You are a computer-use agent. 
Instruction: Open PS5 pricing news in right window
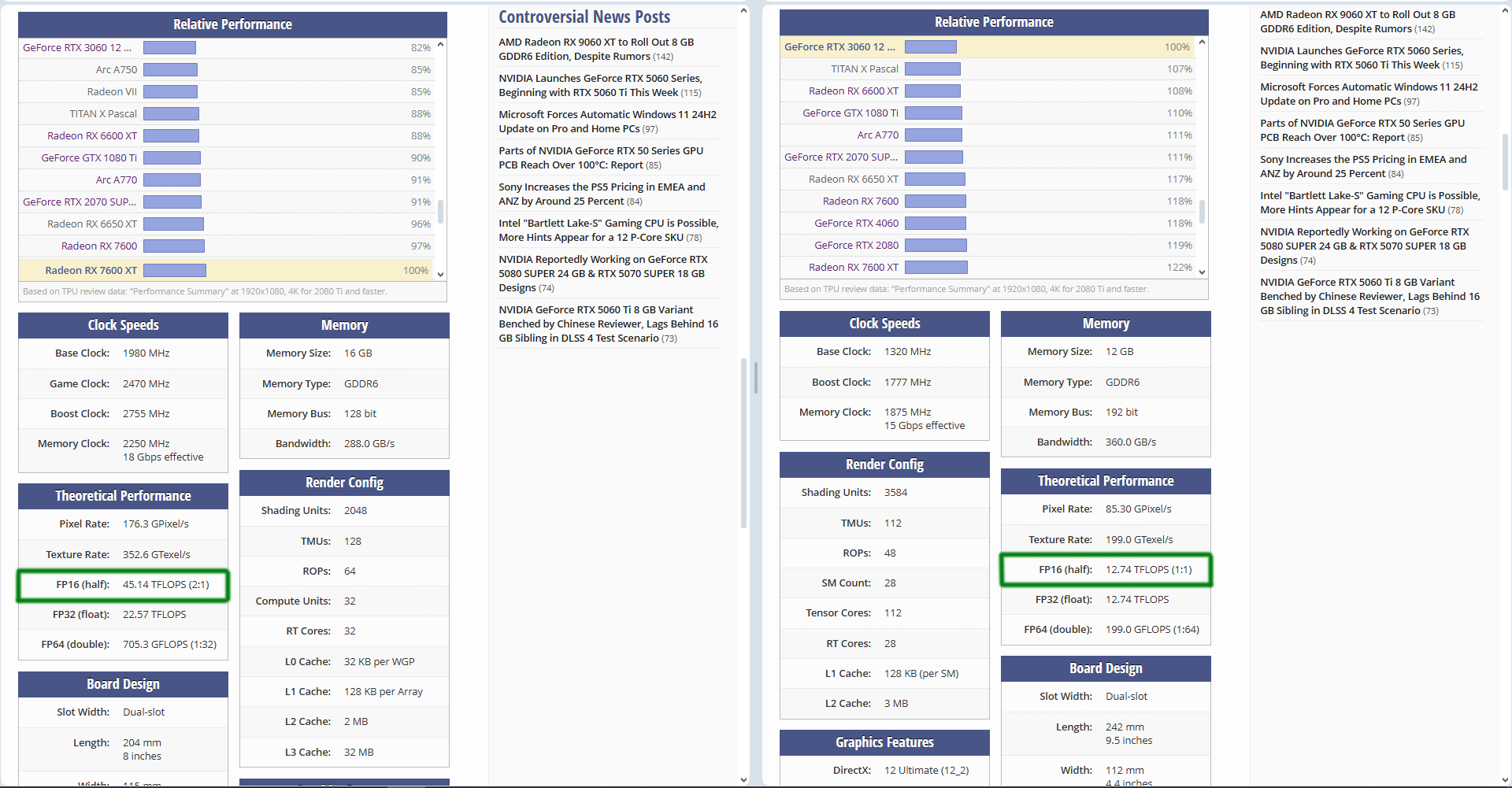[1363, 166]
